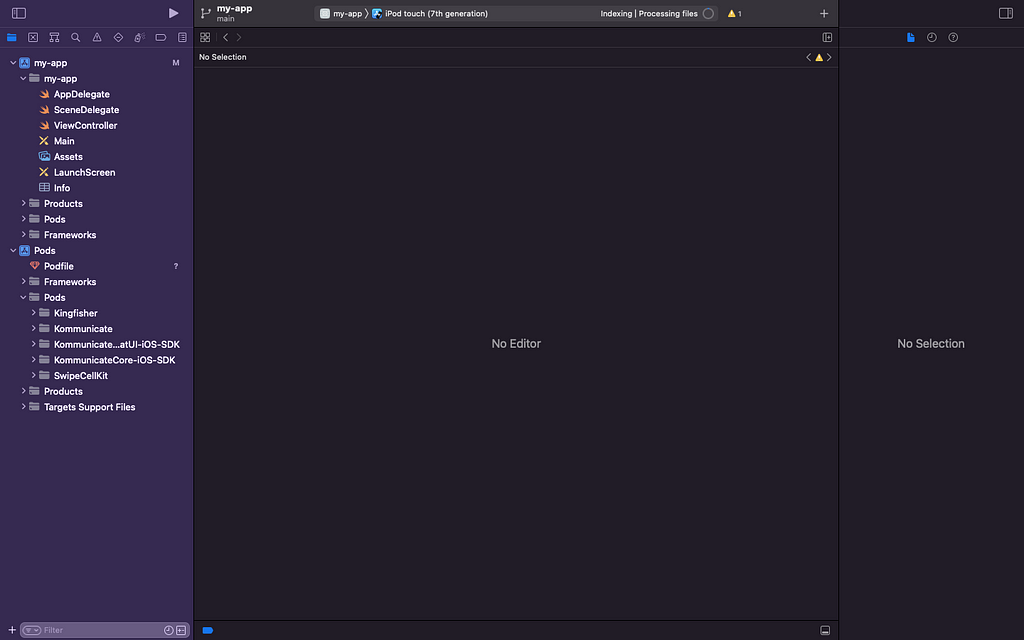Screen dimensions: 1024x640
Task: Expand KommunicateCore-iOS-SDK folder
Action: pos(33,360)
